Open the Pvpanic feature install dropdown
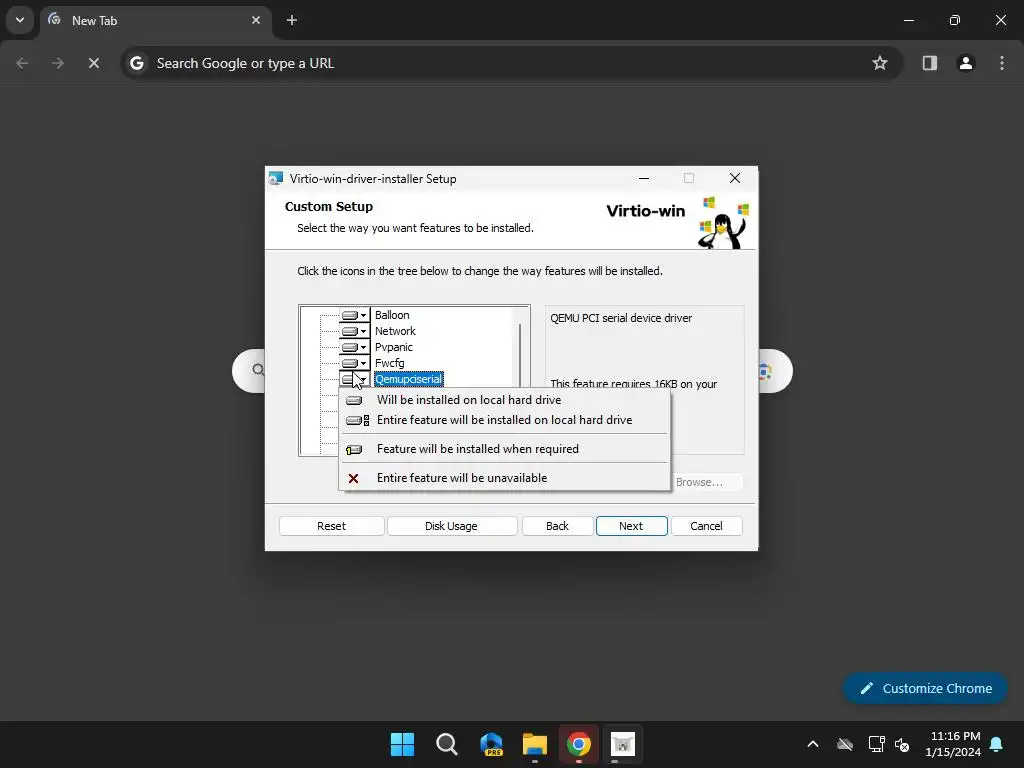Image resolution: width=1024 pixels, height=768 pixels. pyautogui.click(x=355, y=347)
